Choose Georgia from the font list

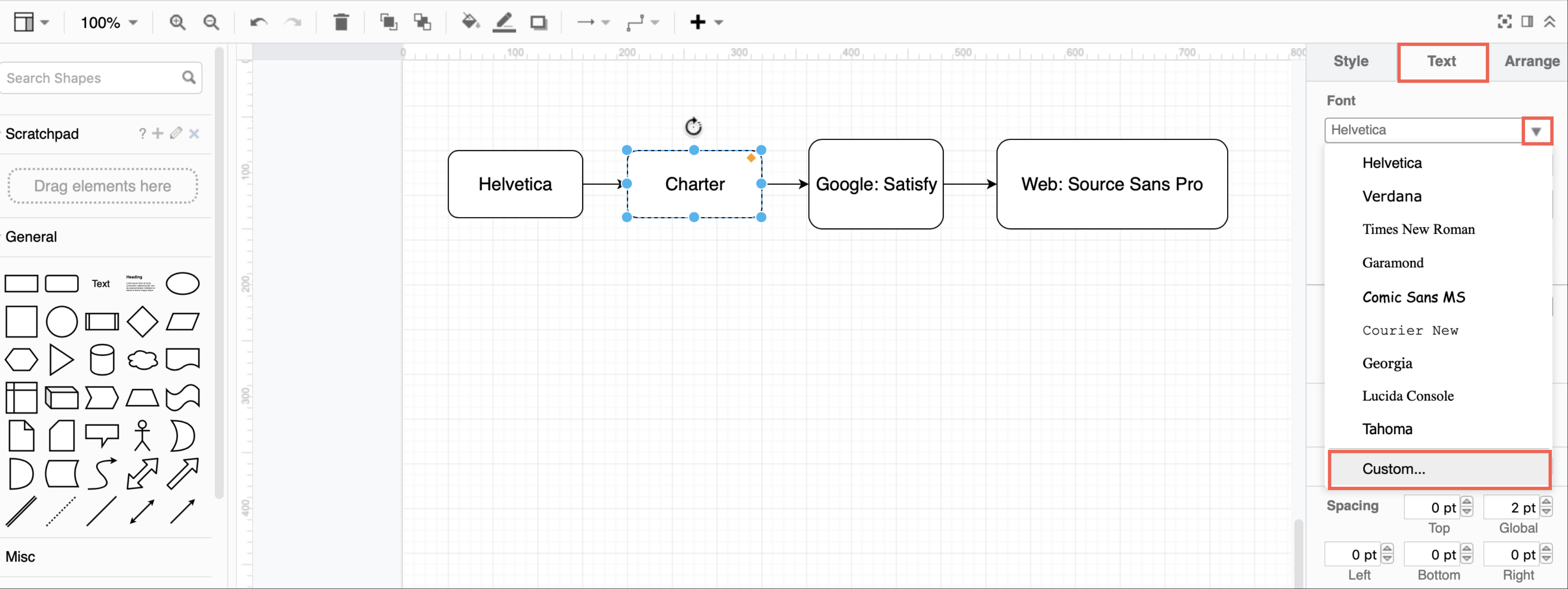(1439, 363)
